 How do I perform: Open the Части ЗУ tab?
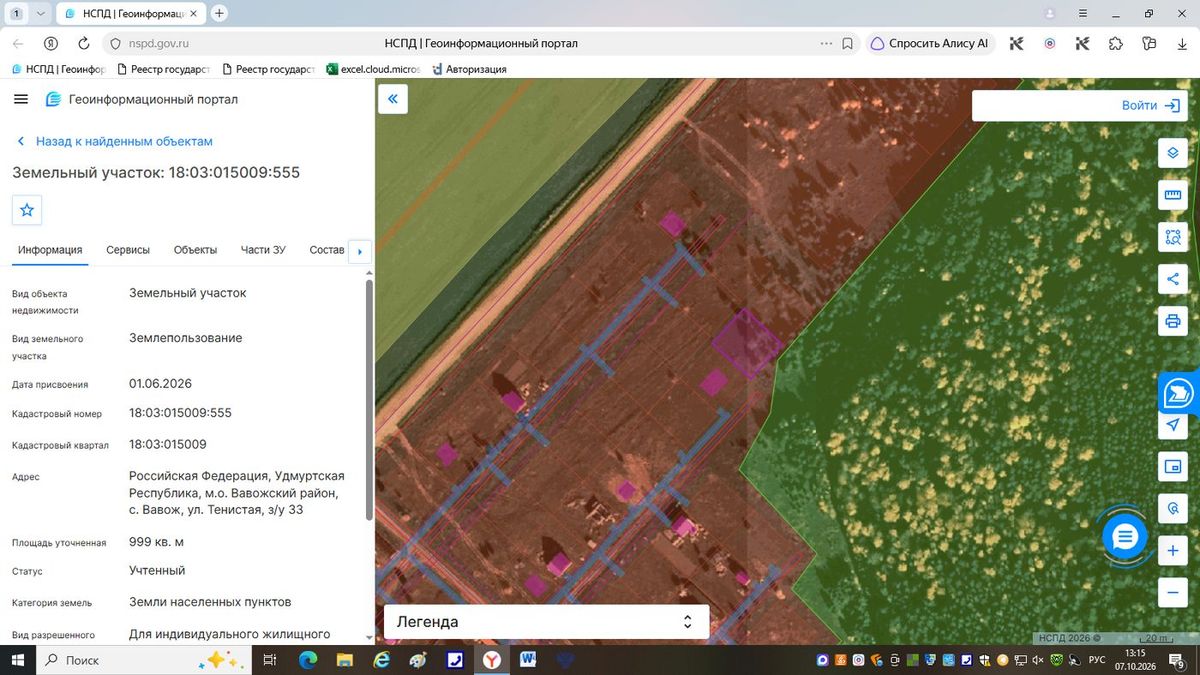tap(263, 250)
